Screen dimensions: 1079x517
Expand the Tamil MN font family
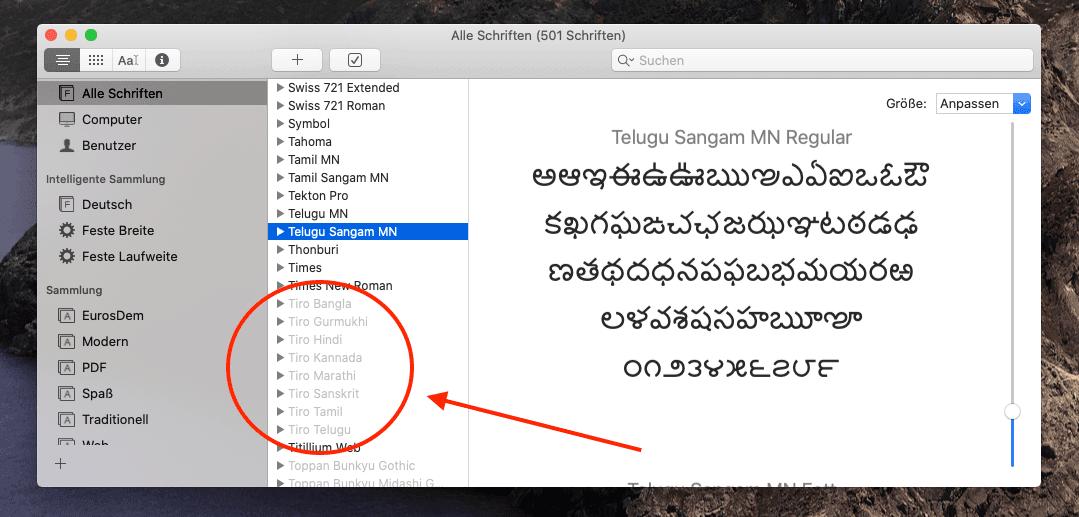pos(280,160)
